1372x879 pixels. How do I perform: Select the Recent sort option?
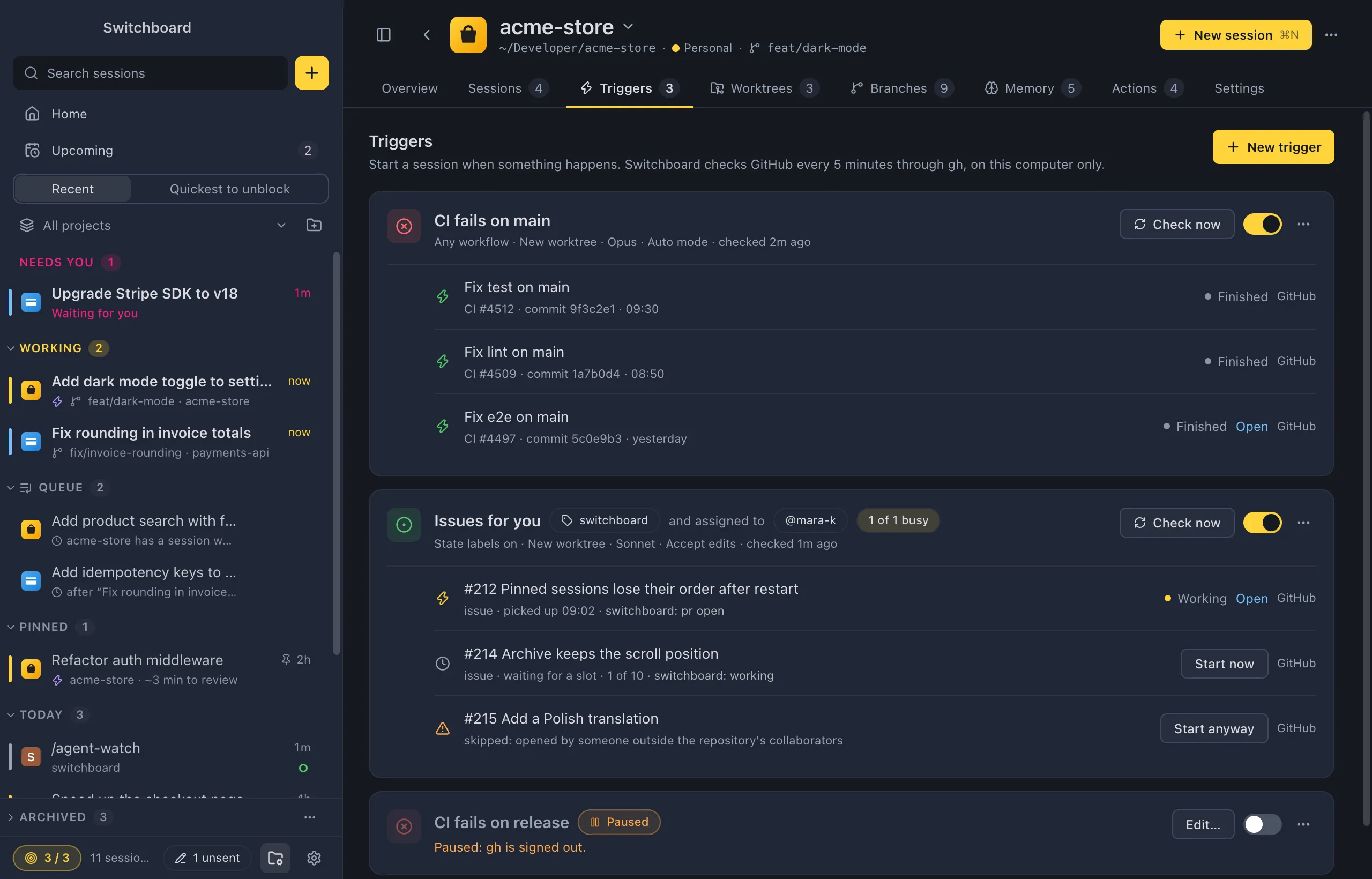tap(72, 189)
